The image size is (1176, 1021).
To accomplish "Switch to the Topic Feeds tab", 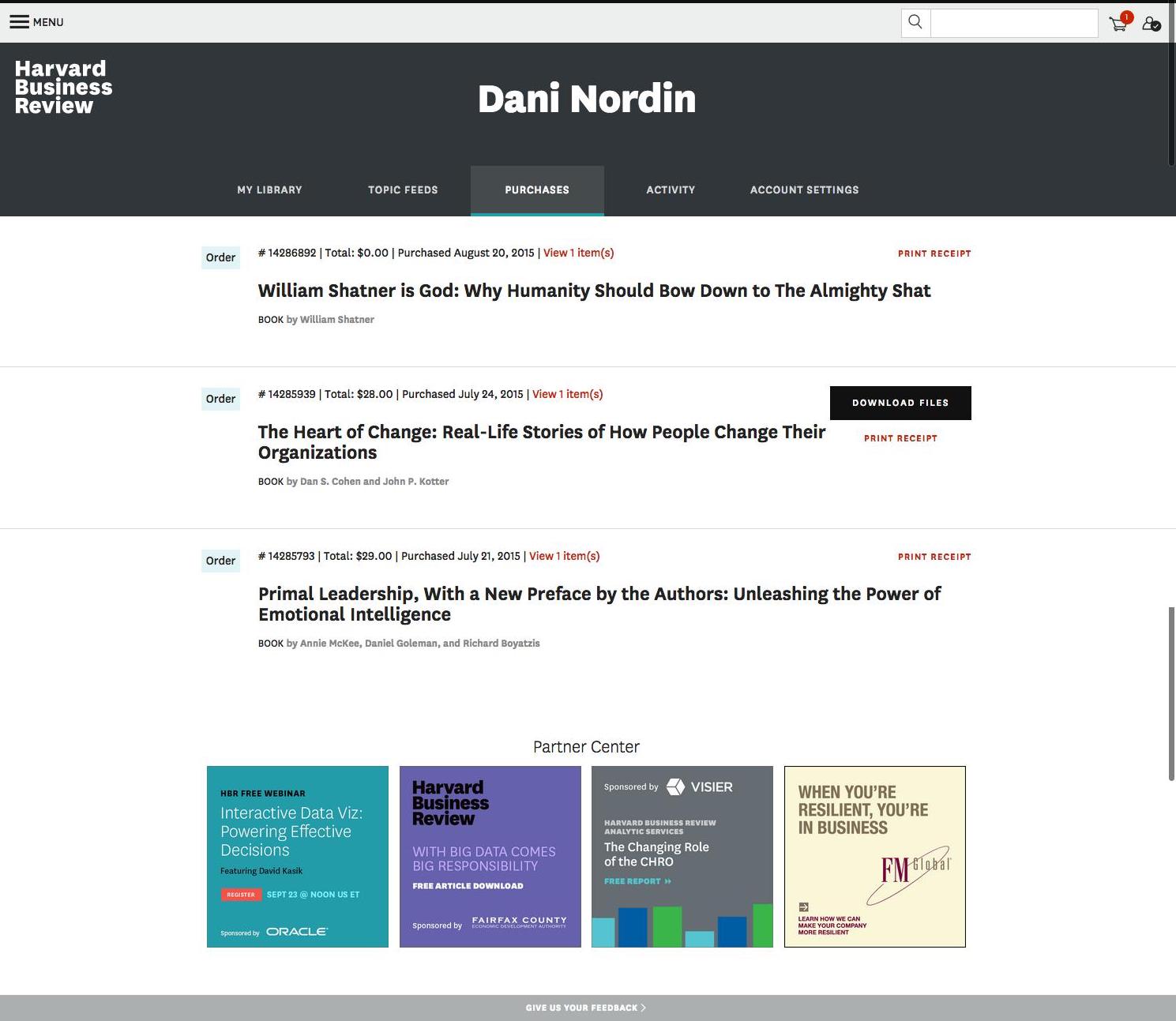I will [x=403, y=190].
